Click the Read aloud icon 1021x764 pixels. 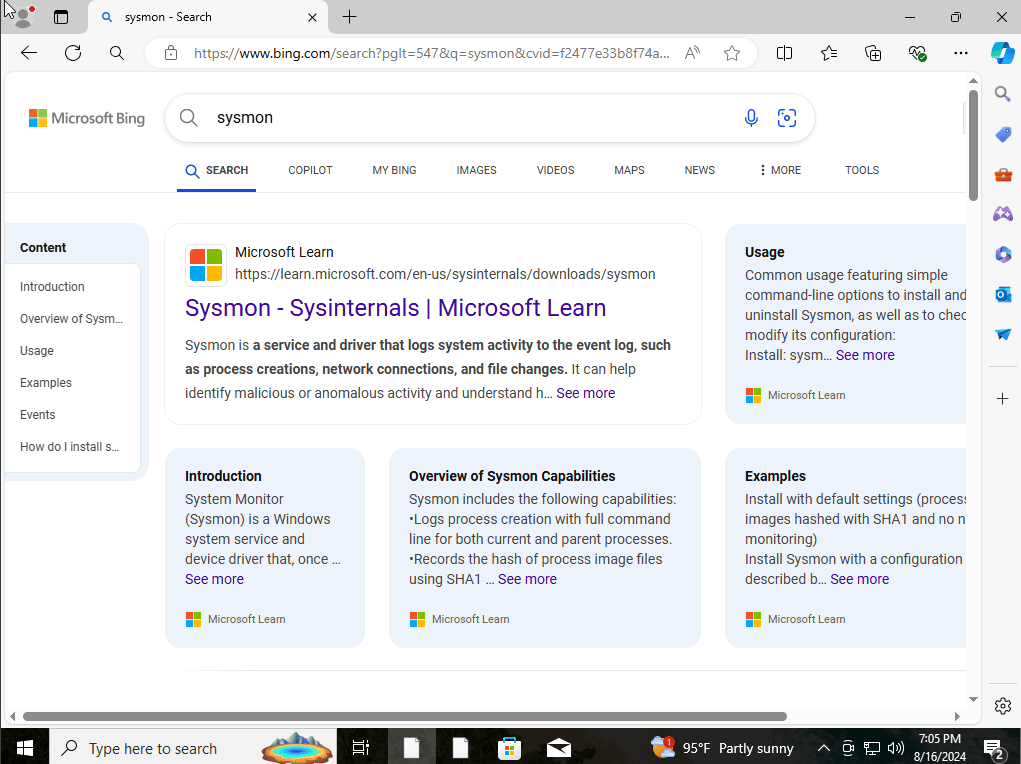(692, 53)
